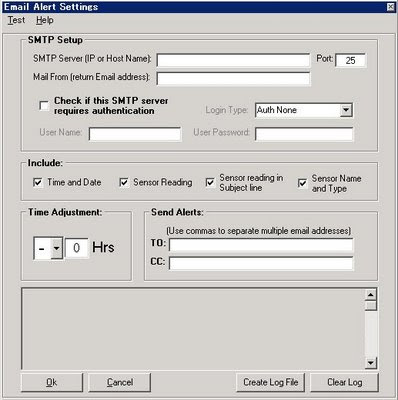This screenshot has height=400, width=398.
Task: Toggle the Sensor Reading checkbox
Action: (124, 183)
